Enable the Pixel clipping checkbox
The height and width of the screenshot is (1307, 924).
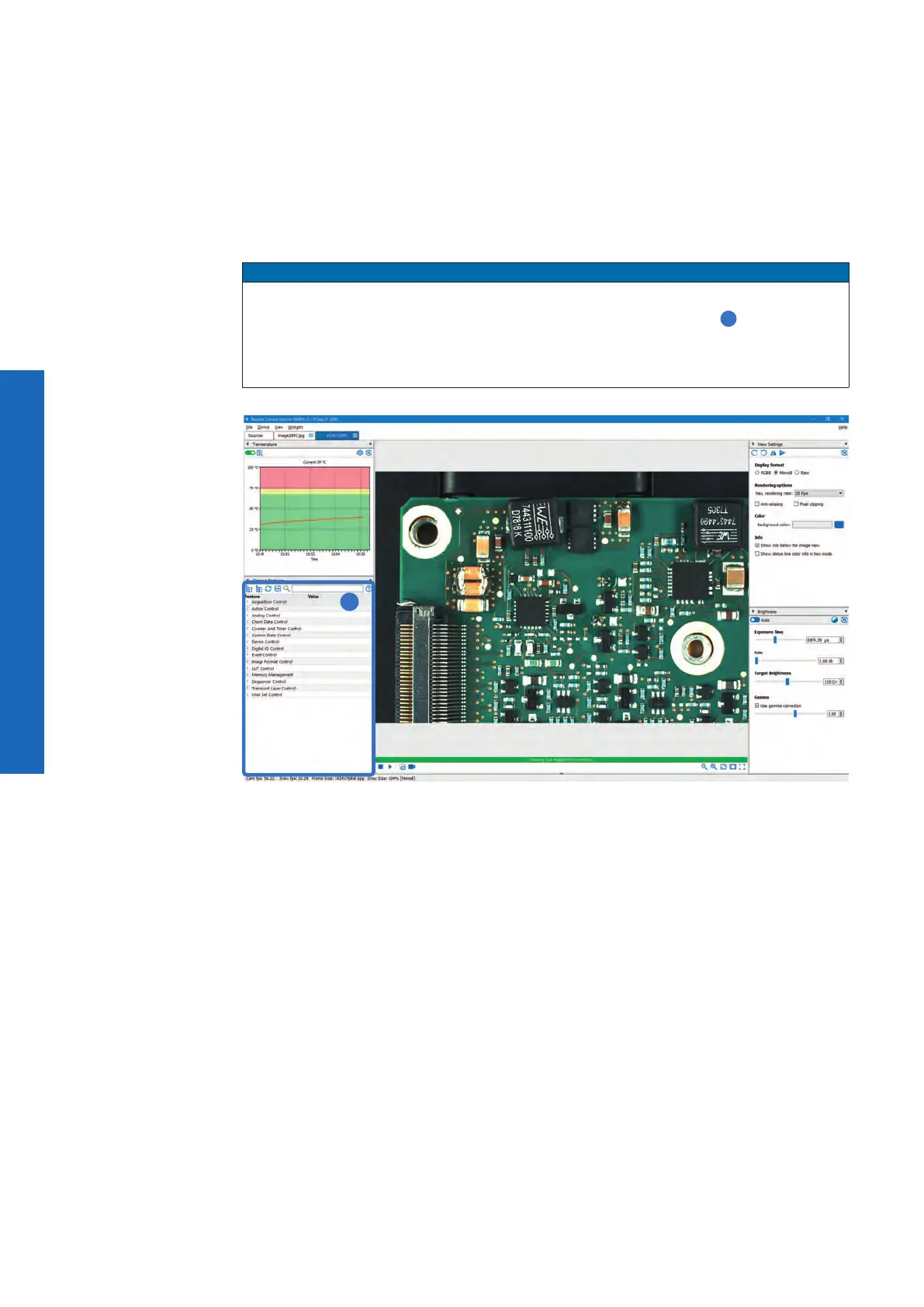click(x=796, y=504)
